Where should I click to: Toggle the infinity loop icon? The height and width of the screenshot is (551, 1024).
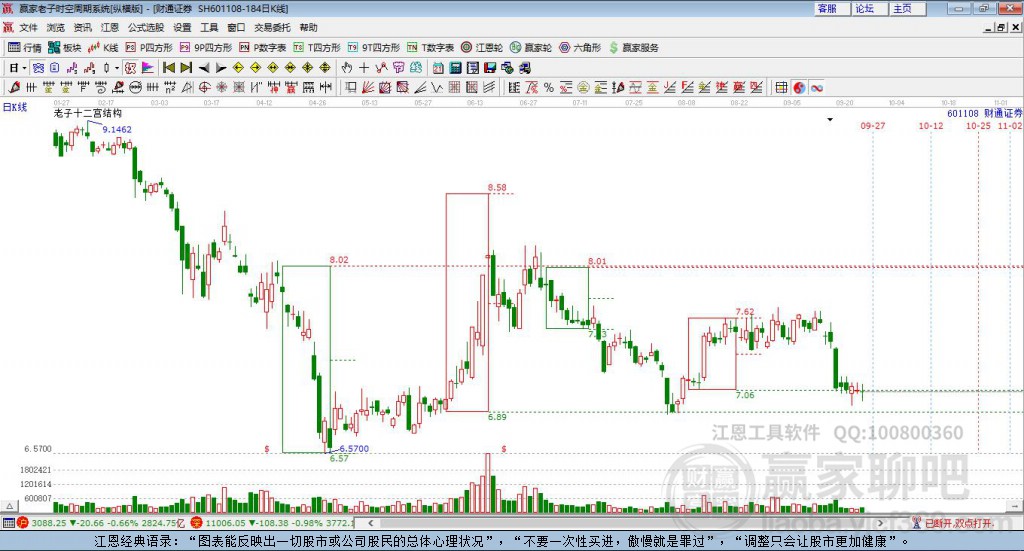click(816, 87)
